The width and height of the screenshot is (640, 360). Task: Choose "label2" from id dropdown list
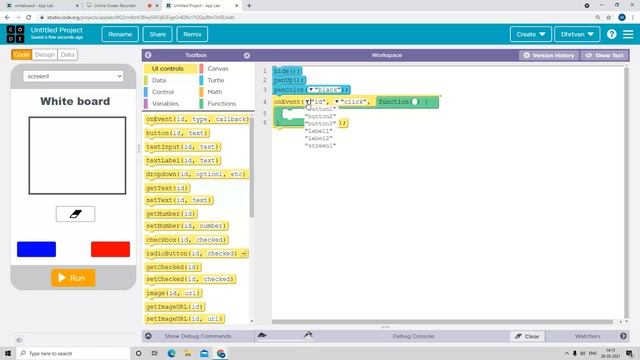pyautogui.click(x=319, y=138)
